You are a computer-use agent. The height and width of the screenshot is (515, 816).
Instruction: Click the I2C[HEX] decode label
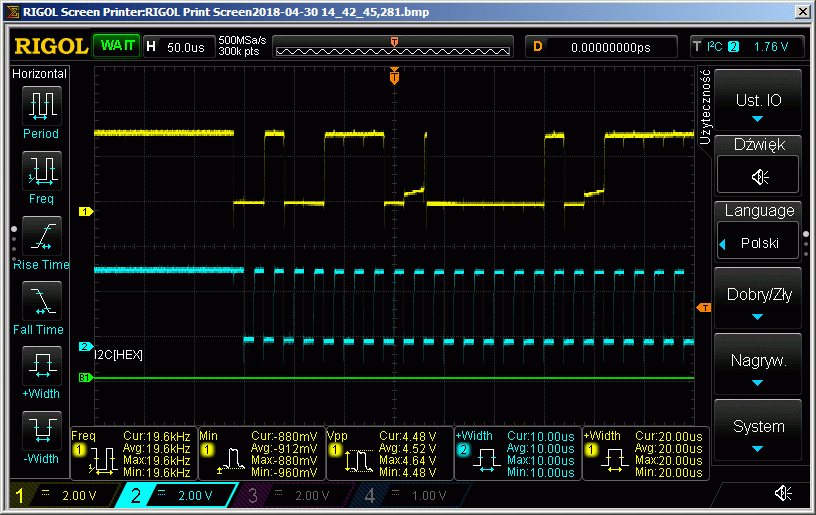pos(119,355)
